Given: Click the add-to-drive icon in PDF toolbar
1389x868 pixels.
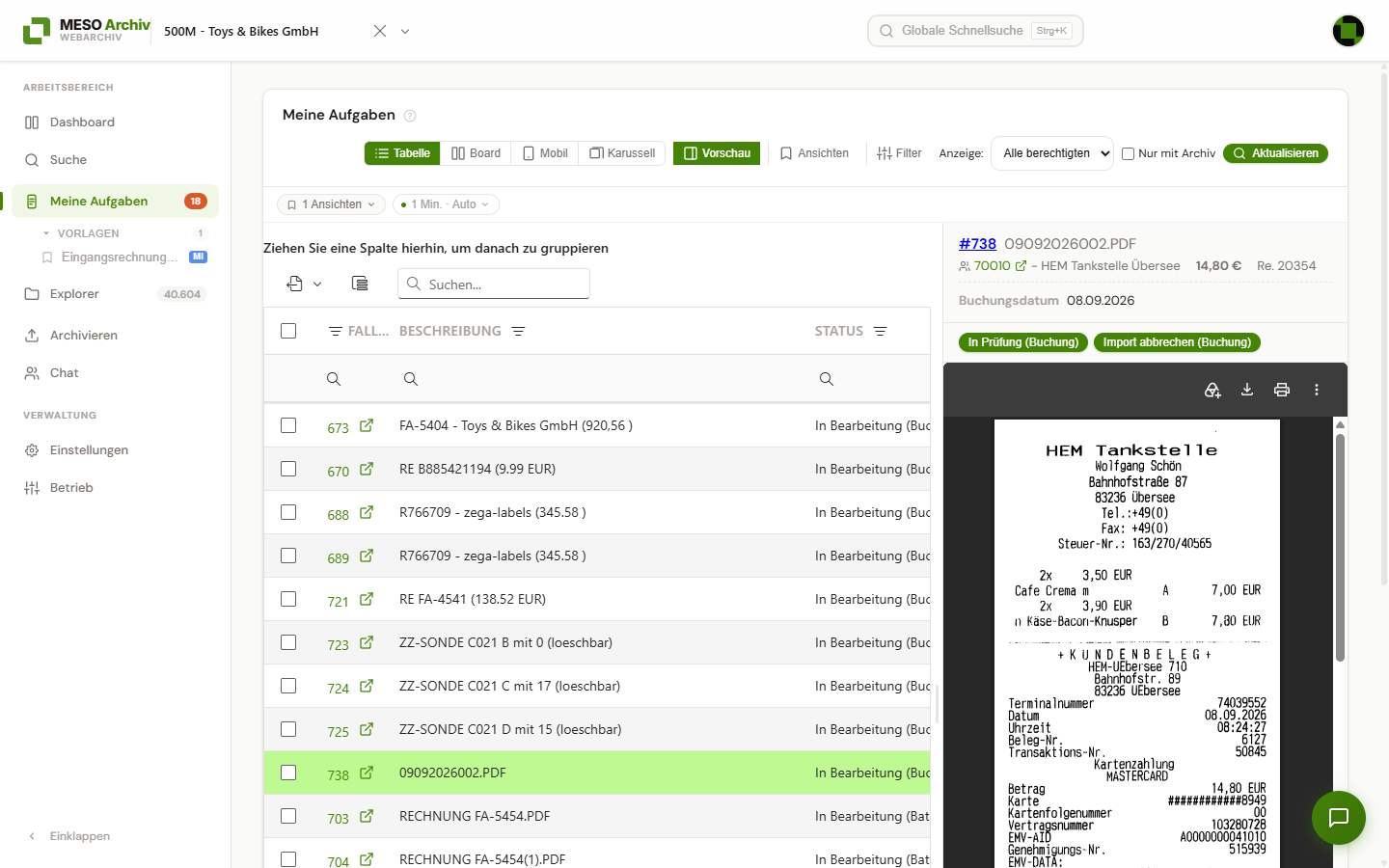Looking at the screenshot, I should 1212,390.
